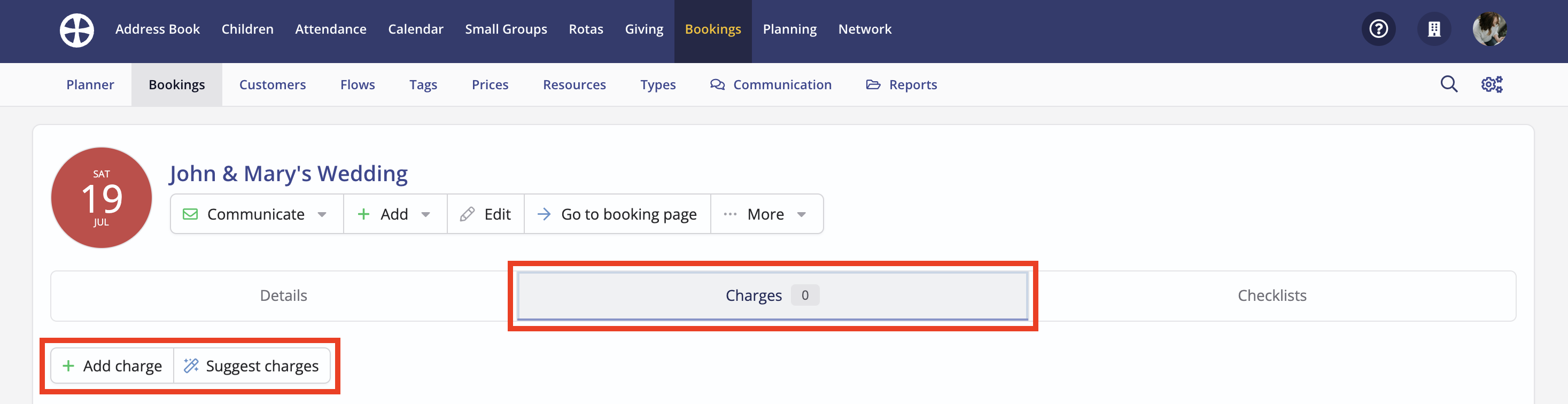Viewport: 1568px width, 404px height.
Task: Open the Reports section
Action: click(x=902, y=84)
